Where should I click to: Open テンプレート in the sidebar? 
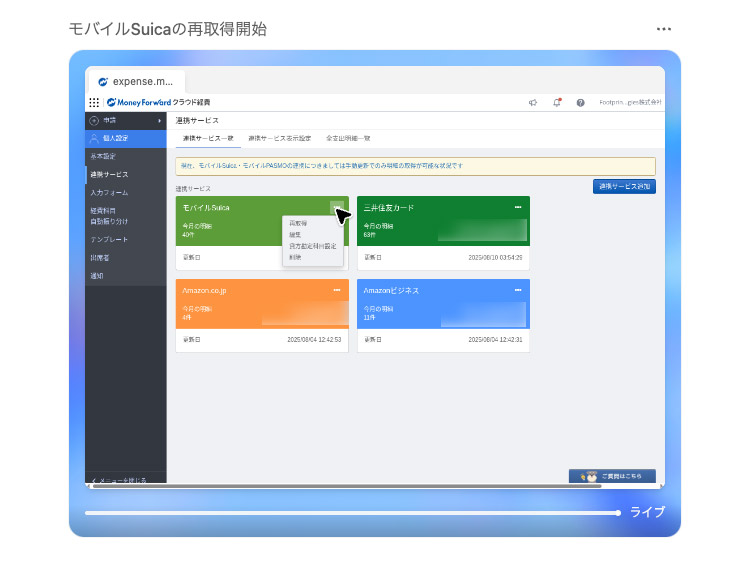coord(126,239)
